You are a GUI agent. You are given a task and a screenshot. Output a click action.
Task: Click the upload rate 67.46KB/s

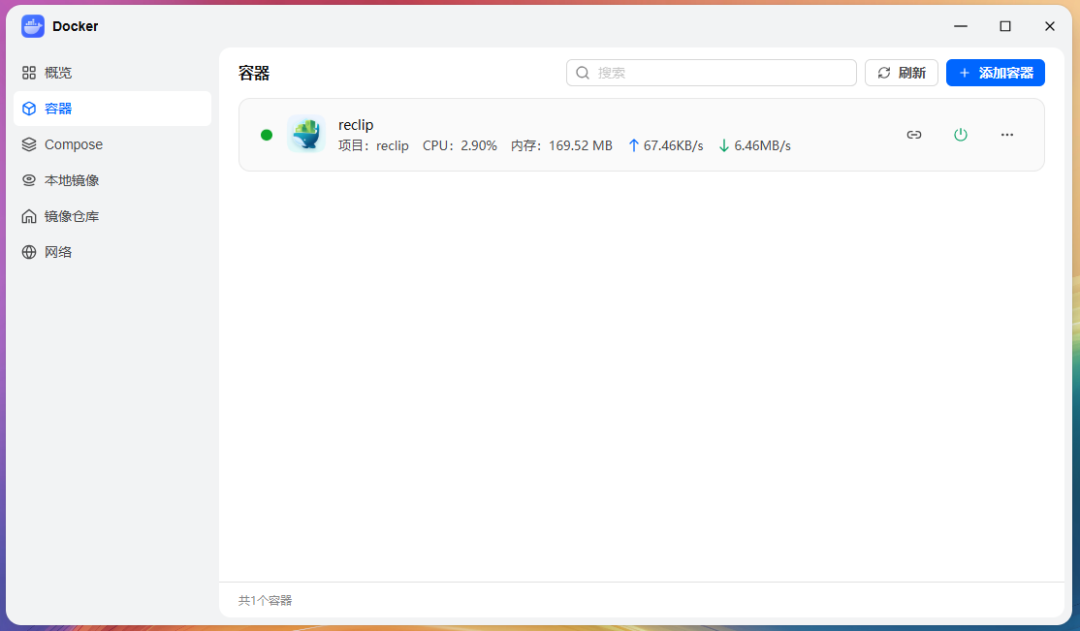(665, 145)
